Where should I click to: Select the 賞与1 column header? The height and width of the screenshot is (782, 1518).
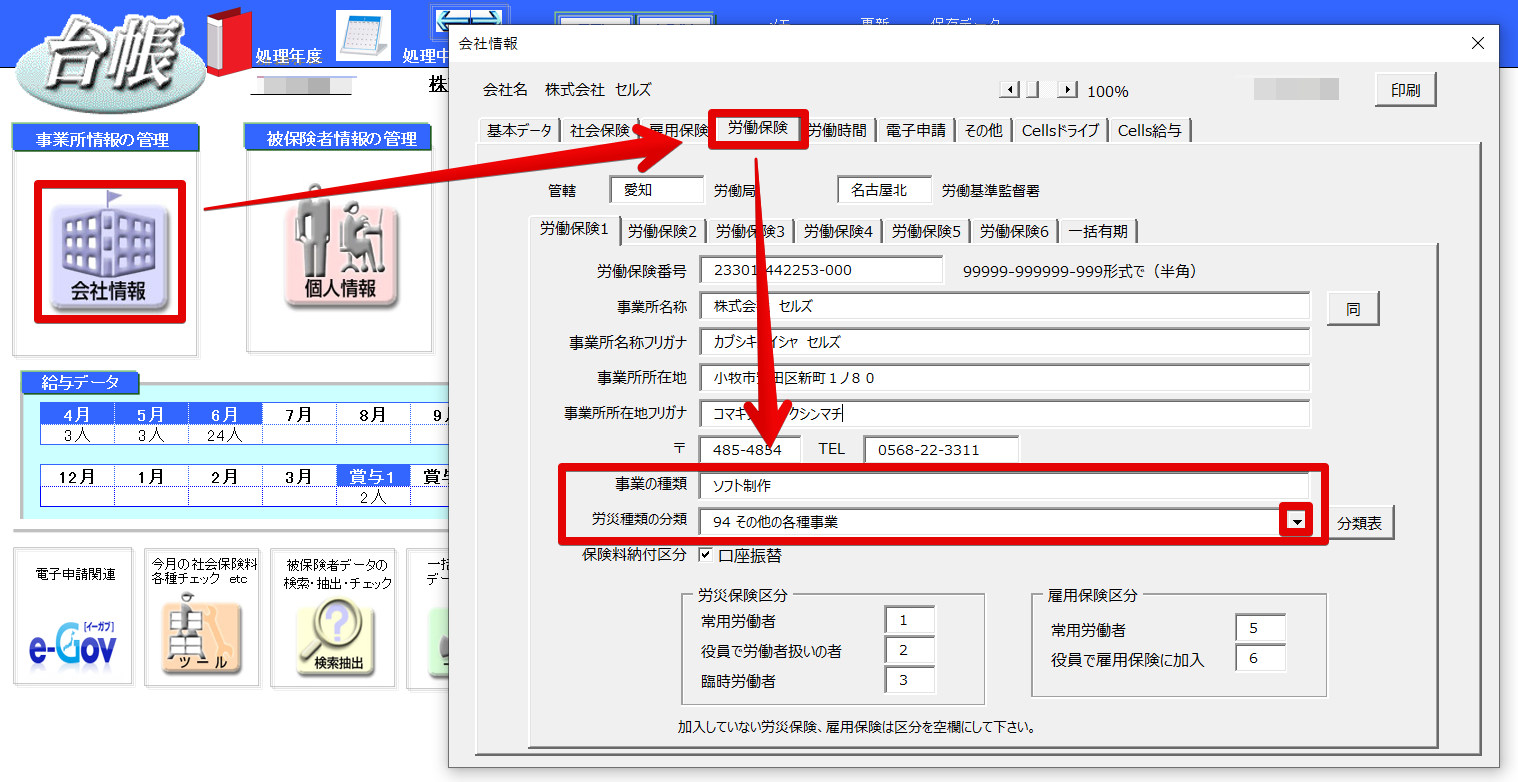pyautogui.click(x=373, y=477)
